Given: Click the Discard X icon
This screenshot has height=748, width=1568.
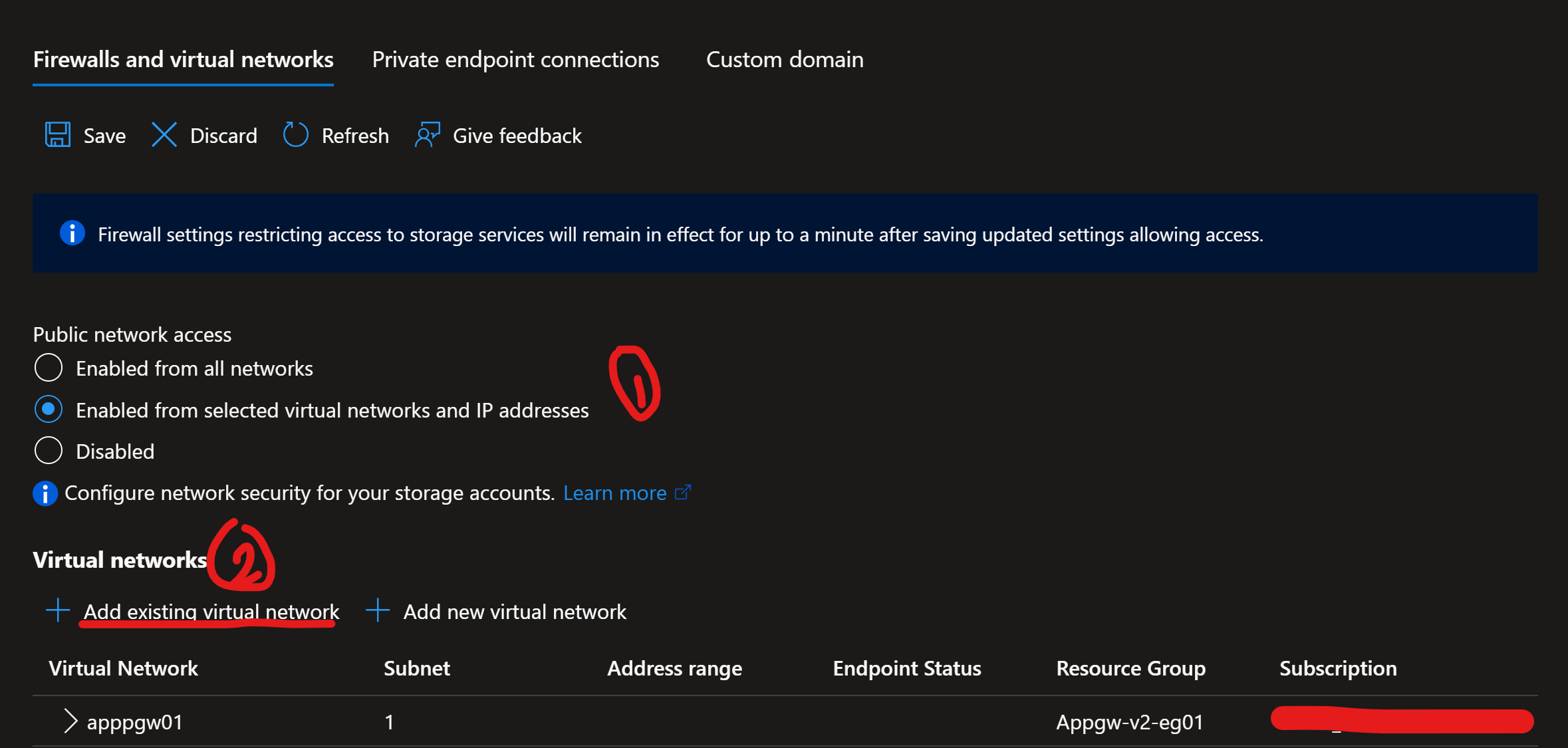Looking at the screenshot, I should pos(164,135).
